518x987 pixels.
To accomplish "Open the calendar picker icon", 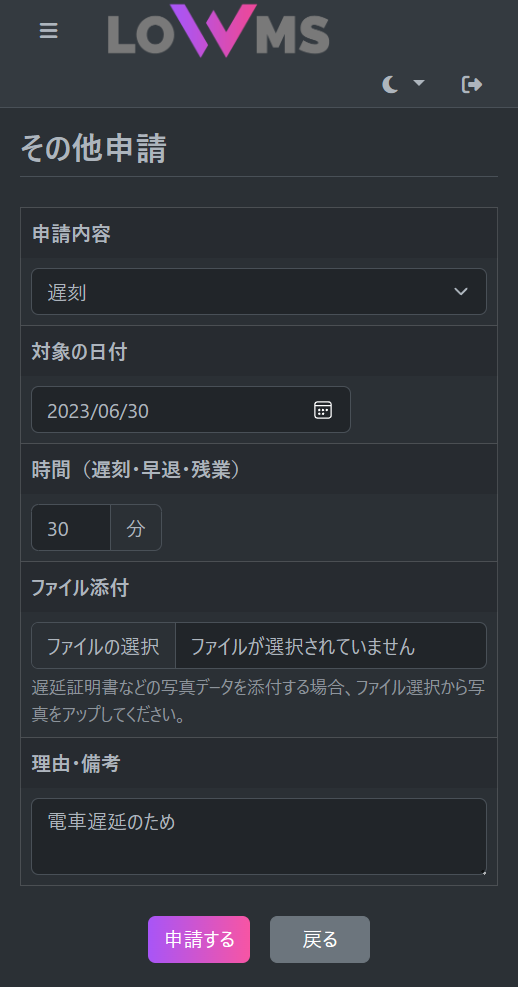I will point(323,410).
